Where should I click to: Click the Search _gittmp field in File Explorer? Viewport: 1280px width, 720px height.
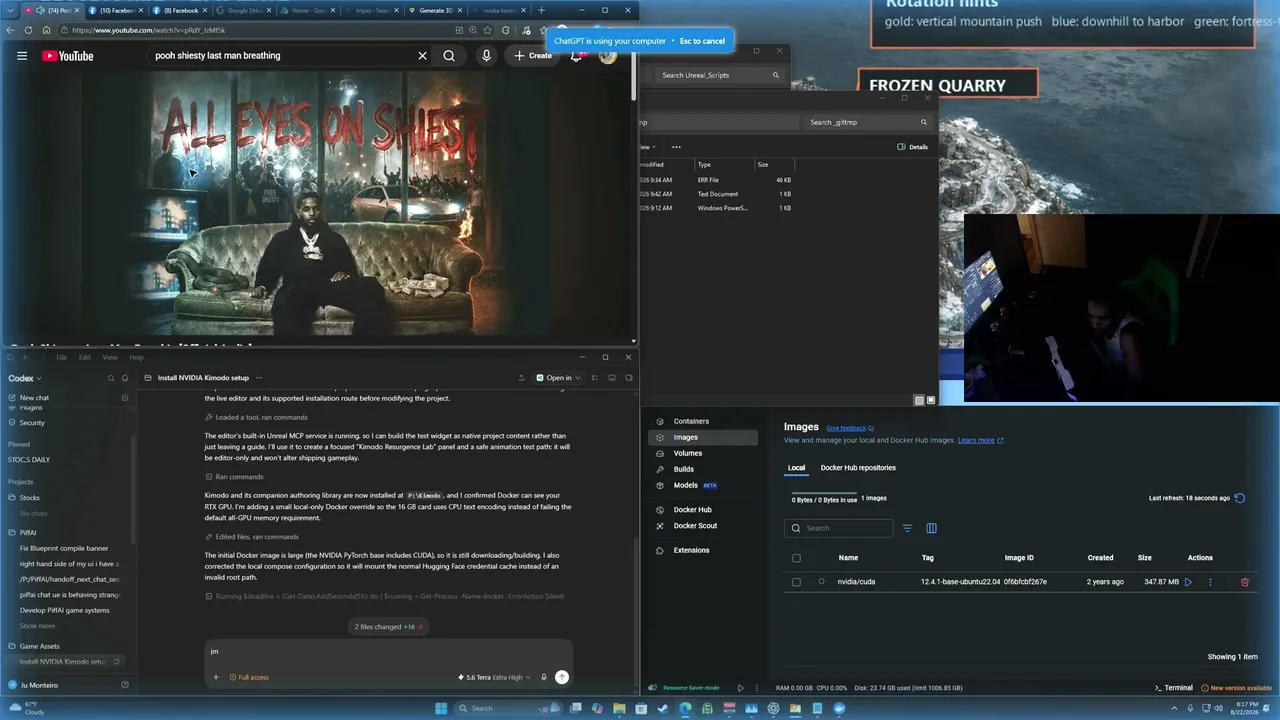coord(868,122)
